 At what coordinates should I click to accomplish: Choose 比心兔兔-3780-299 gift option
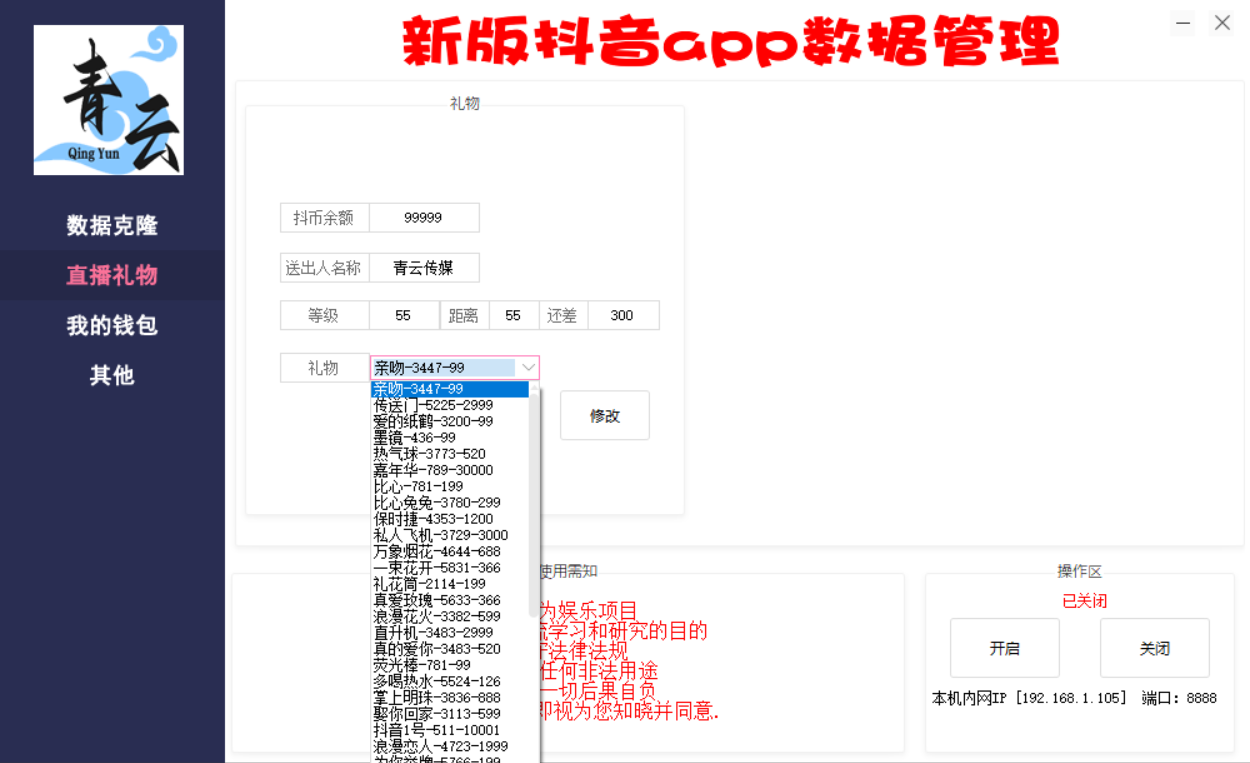point(449,502)
